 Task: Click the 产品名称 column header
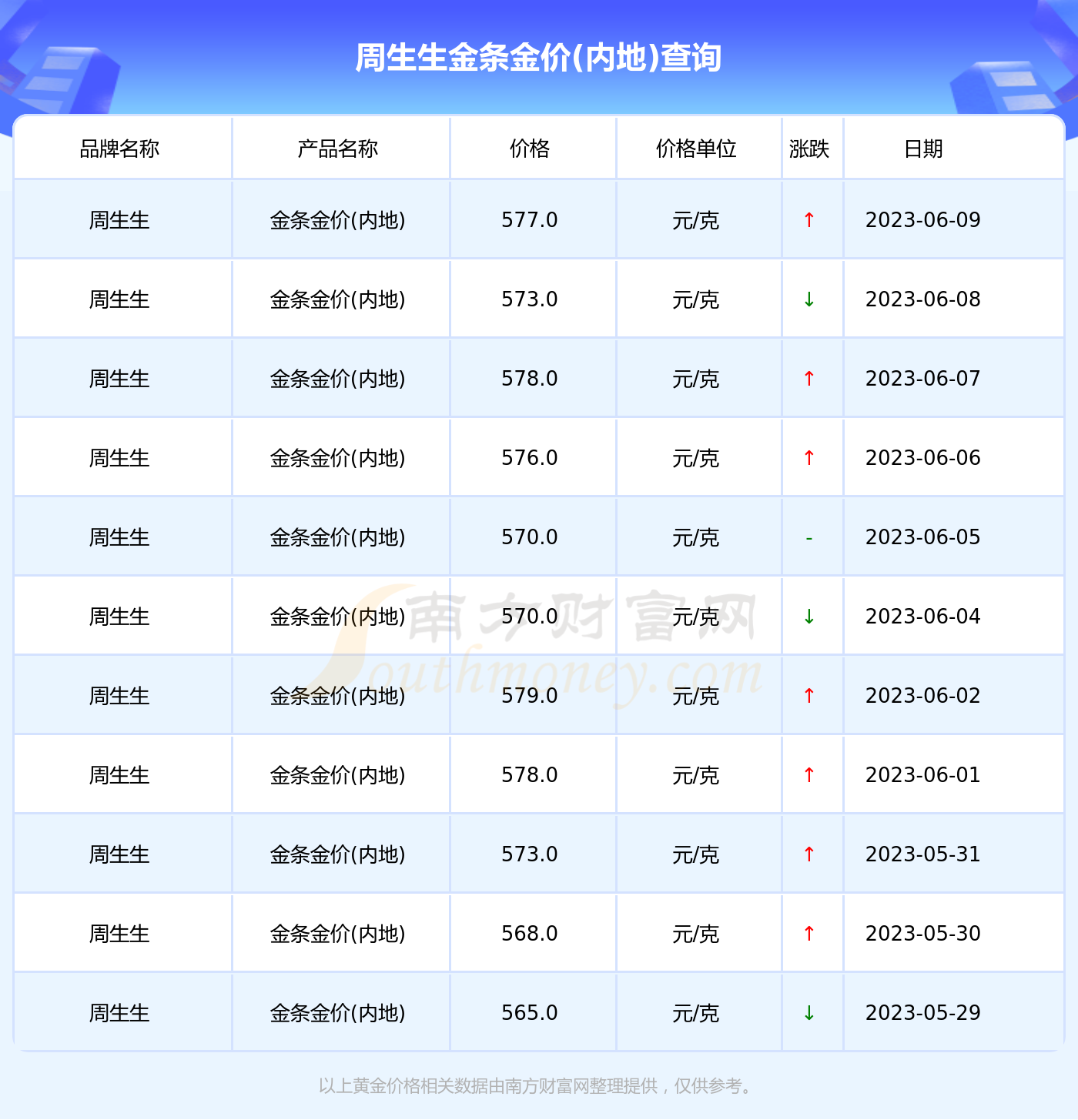point(338,149)
